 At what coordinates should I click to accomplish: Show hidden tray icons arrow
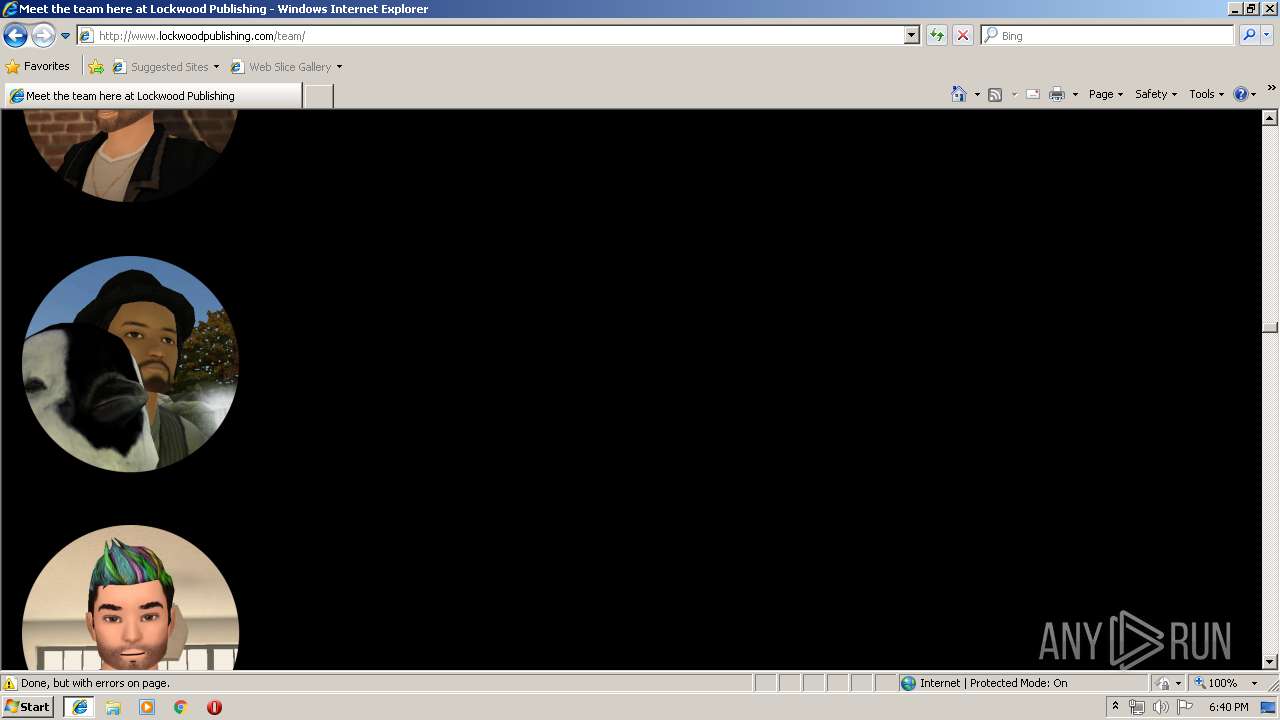[x=1115, y=707]
